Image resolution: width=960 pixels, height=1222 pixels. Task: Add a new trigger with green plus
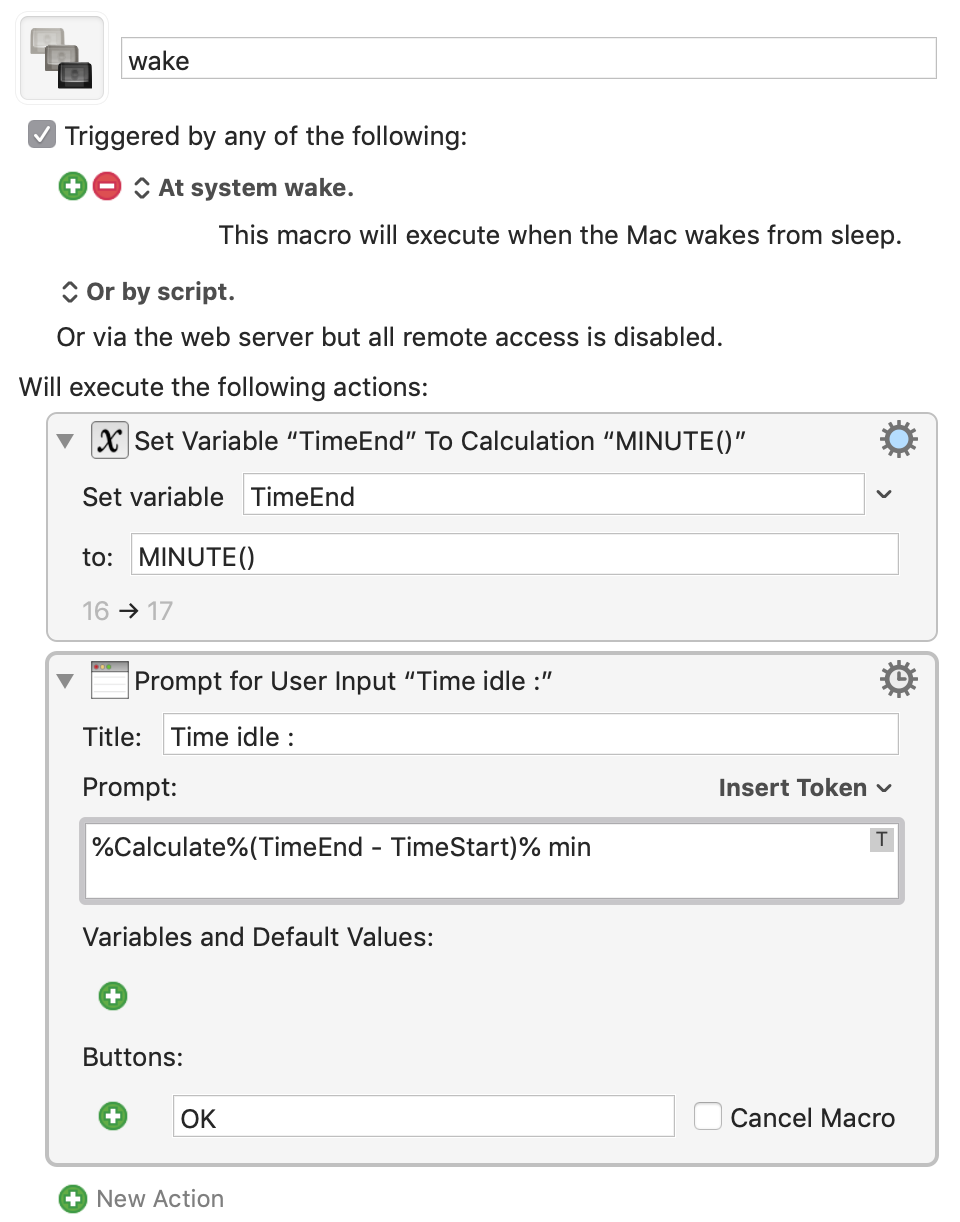pyautogui.click(x=73, y=187)
